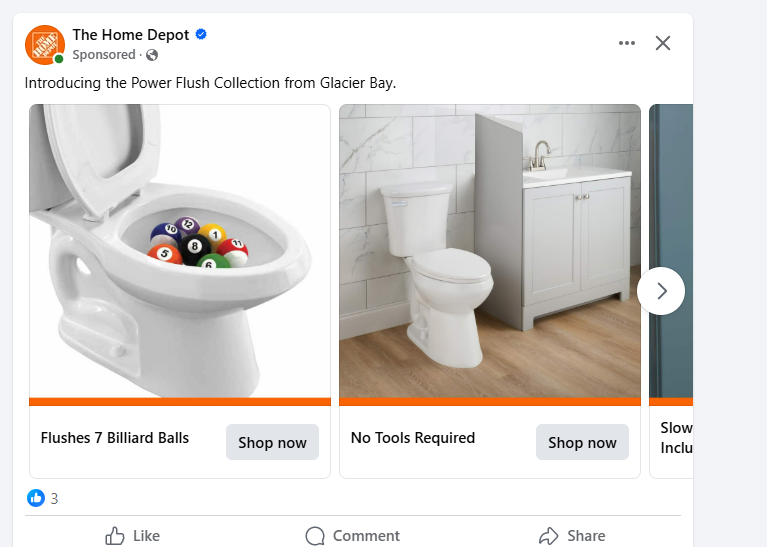Click the Sponsored label
The image size is (767, 547).
pos(103,55)
